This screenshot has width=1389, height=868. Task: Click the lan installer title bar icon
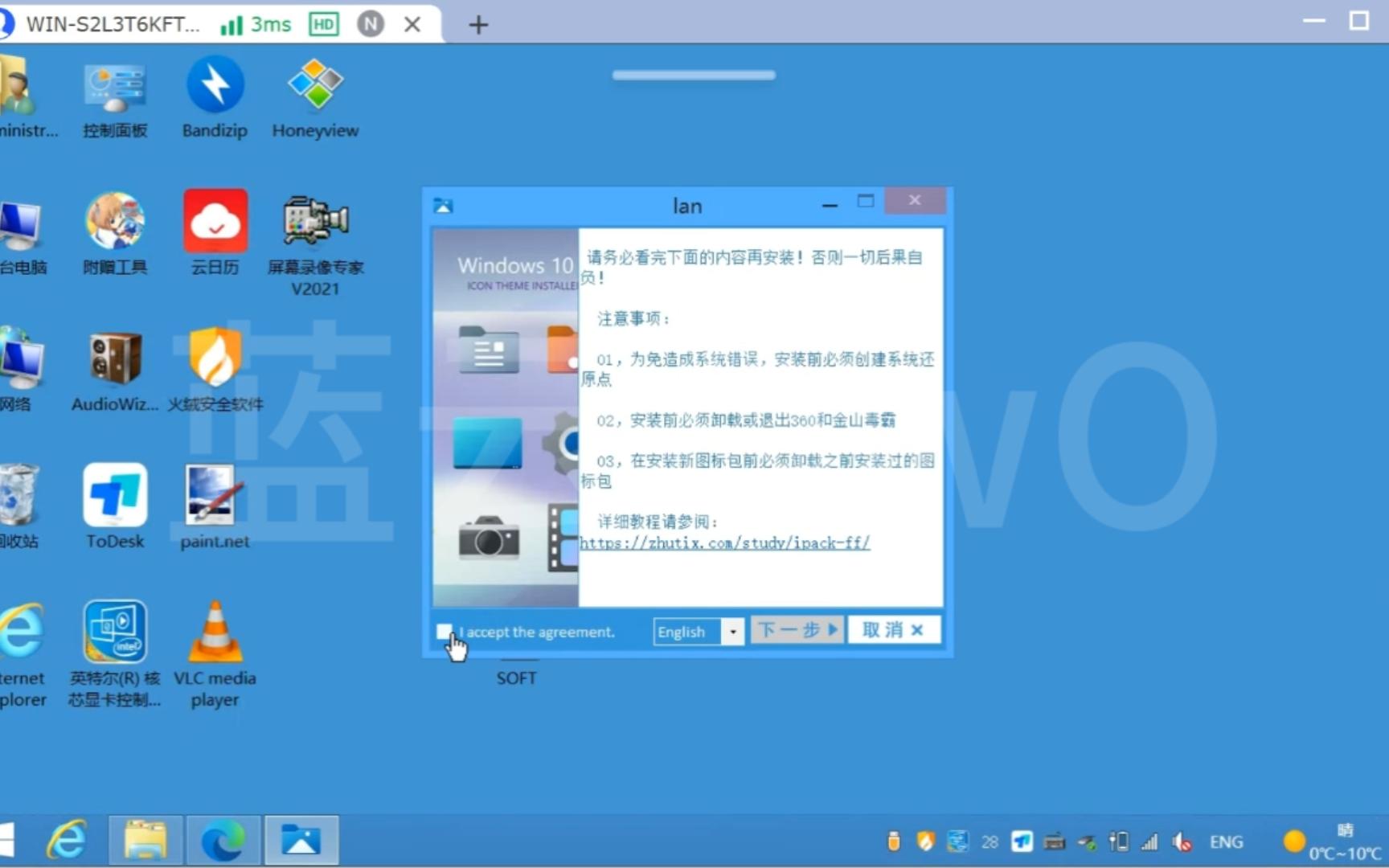pos(443,206)
